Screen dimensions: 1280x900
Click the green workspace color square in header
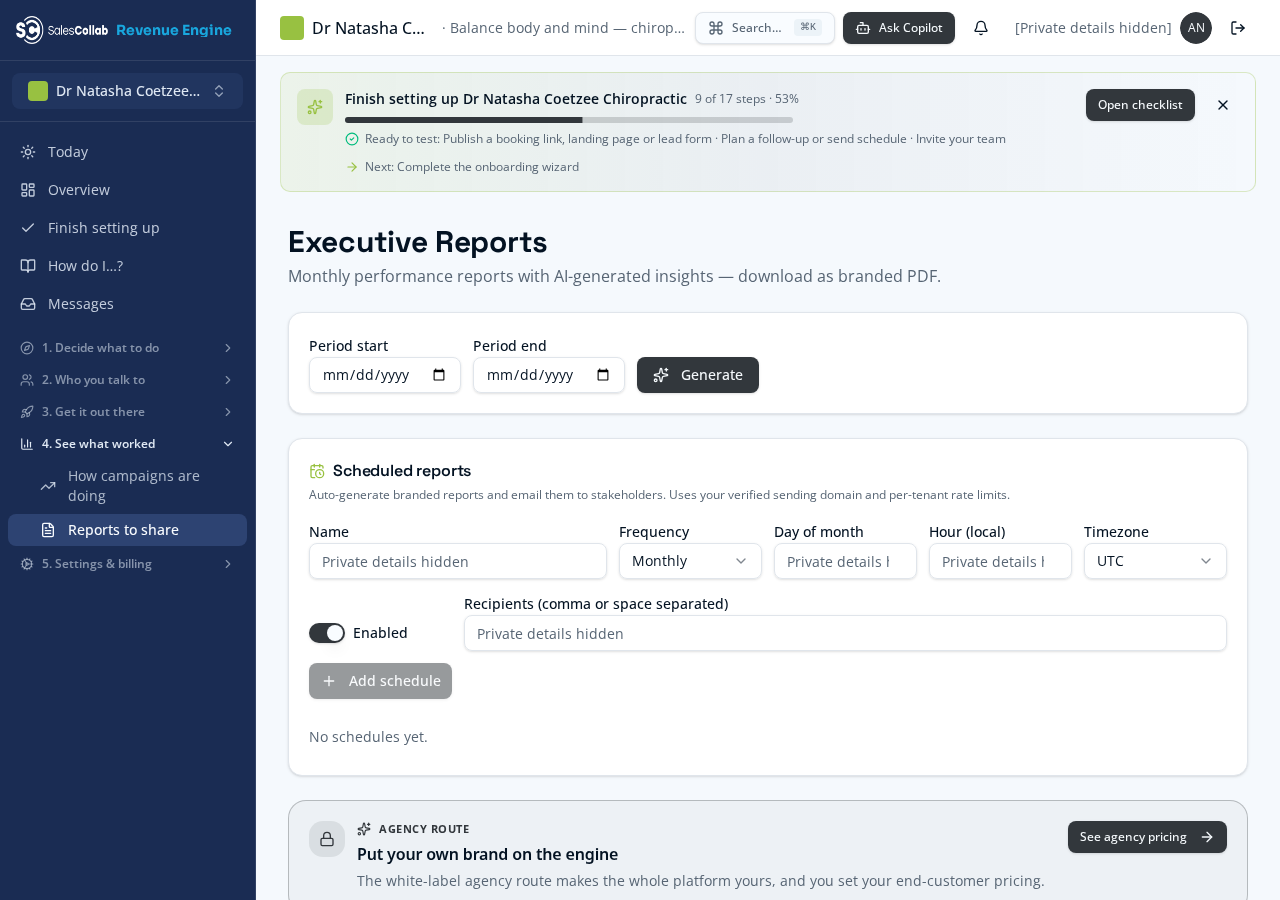[292, 28]
